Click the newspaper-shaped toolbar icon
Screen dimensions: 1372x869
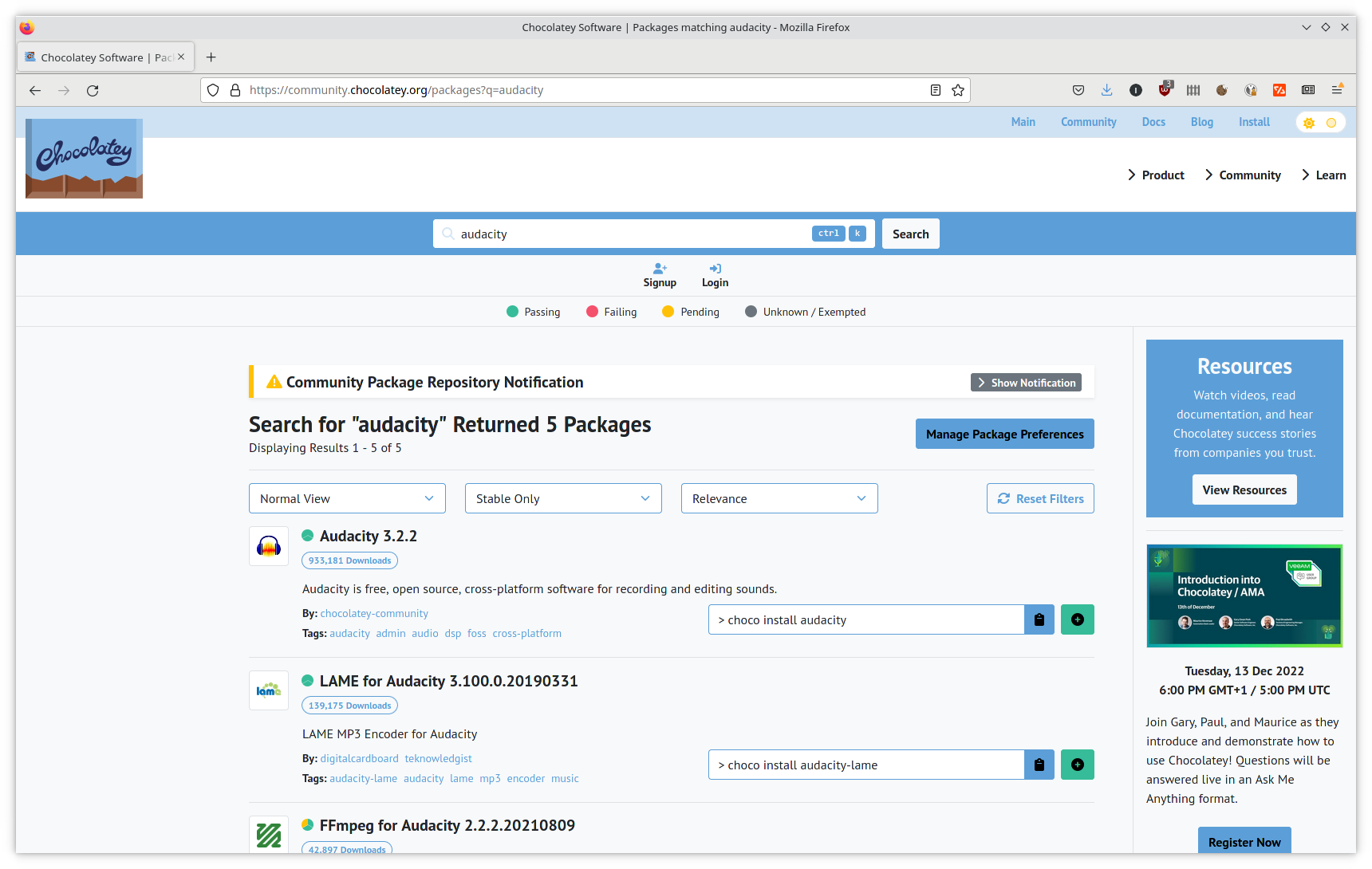1308,90
